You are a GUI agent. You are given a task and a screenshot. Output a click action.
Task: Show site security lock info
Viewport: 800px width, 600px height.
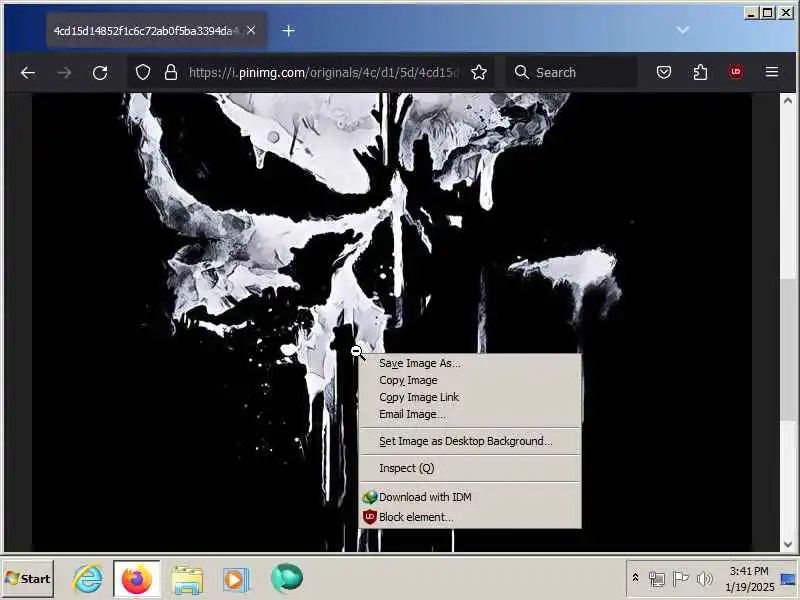[171, 72]
